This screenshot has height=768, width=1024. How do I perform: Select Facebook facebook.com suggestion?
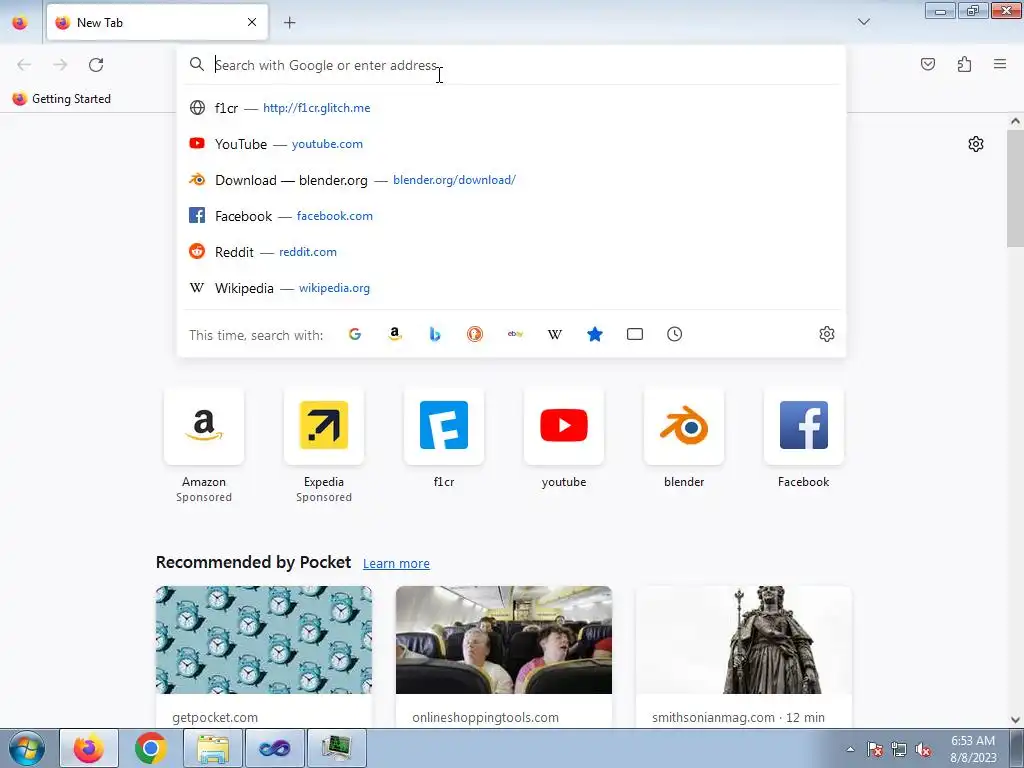pos(511,216)
